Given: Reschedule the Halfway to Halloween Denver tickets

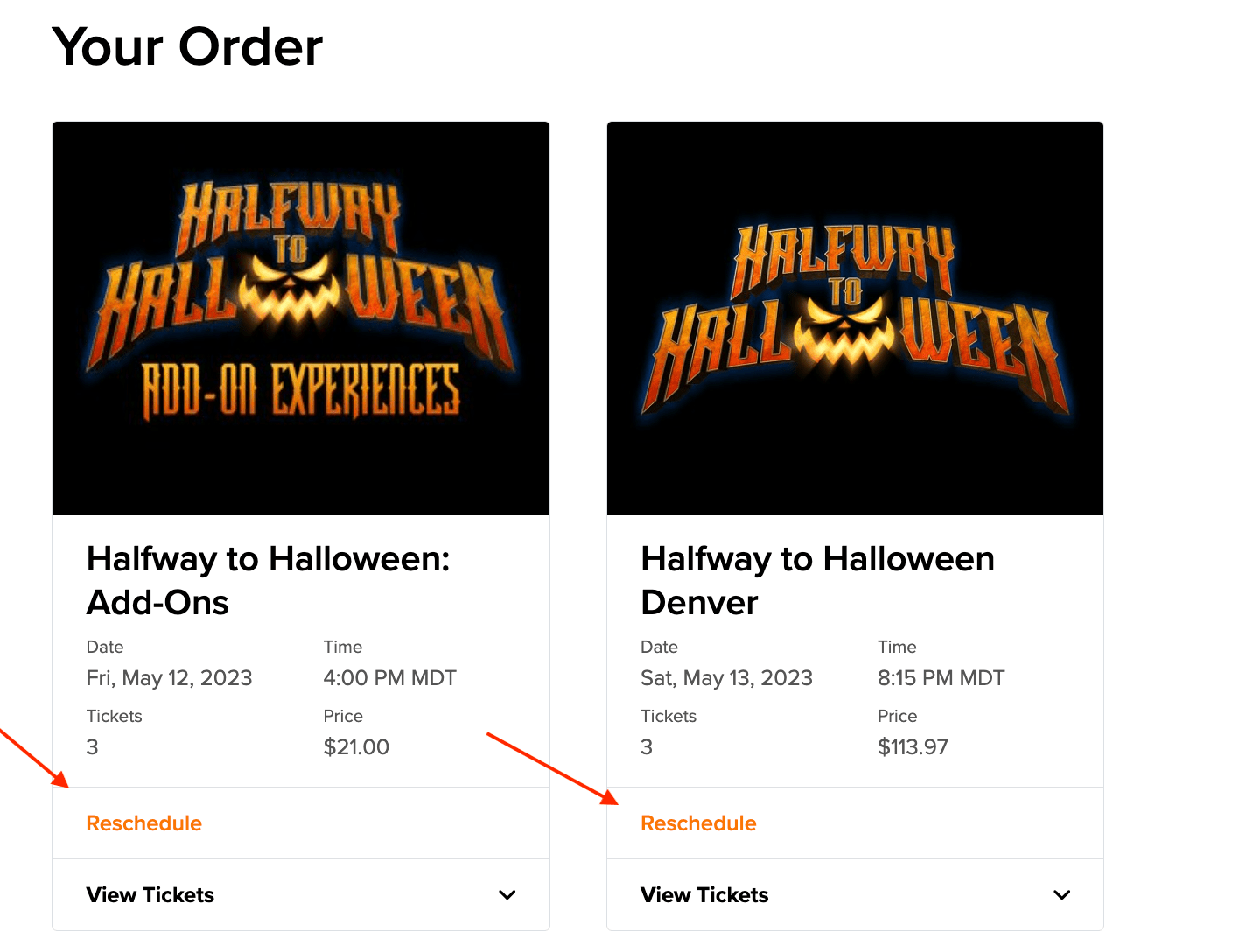Looking at the screenshot, I should 698,822.
